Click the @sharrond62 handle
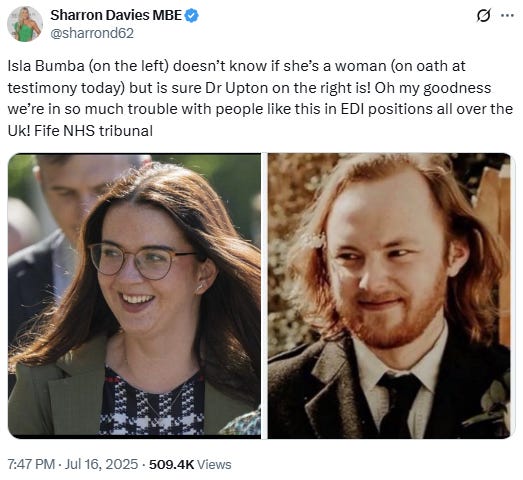 click(92, 33)
